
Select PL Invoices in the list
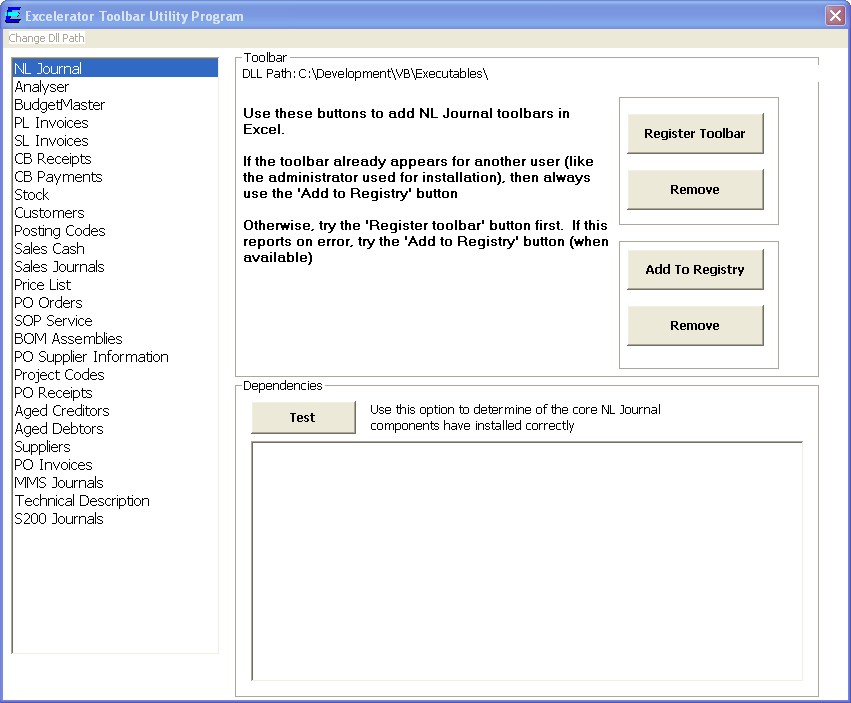(x=115, y=123)
